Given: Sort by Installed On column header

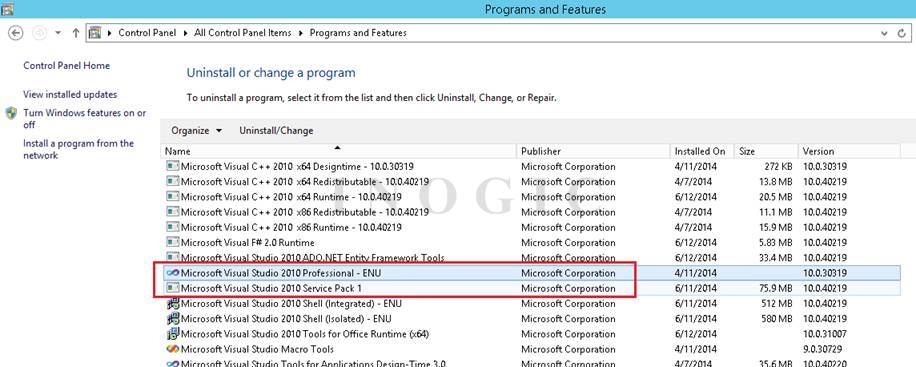Looking at the screenshot, I should [702, 151].
